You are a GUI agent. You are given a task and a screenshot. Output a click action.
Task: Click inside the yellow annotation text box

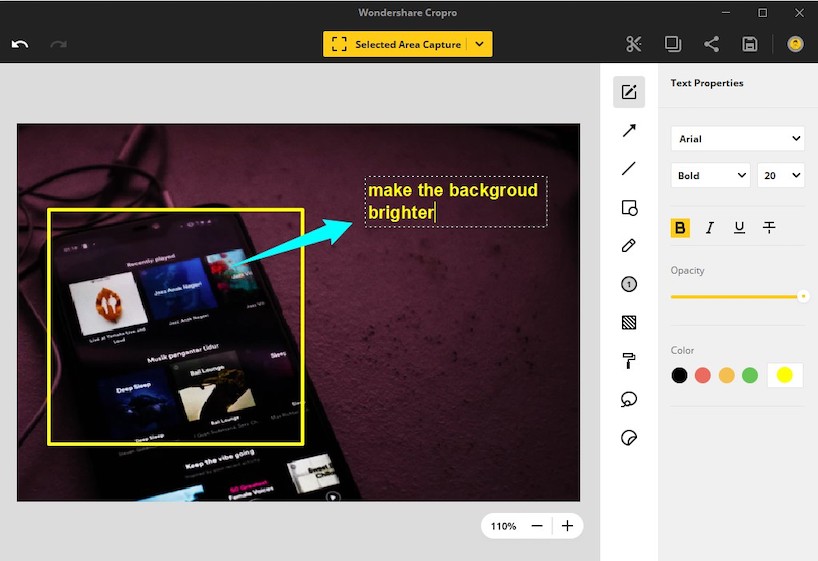456,201
